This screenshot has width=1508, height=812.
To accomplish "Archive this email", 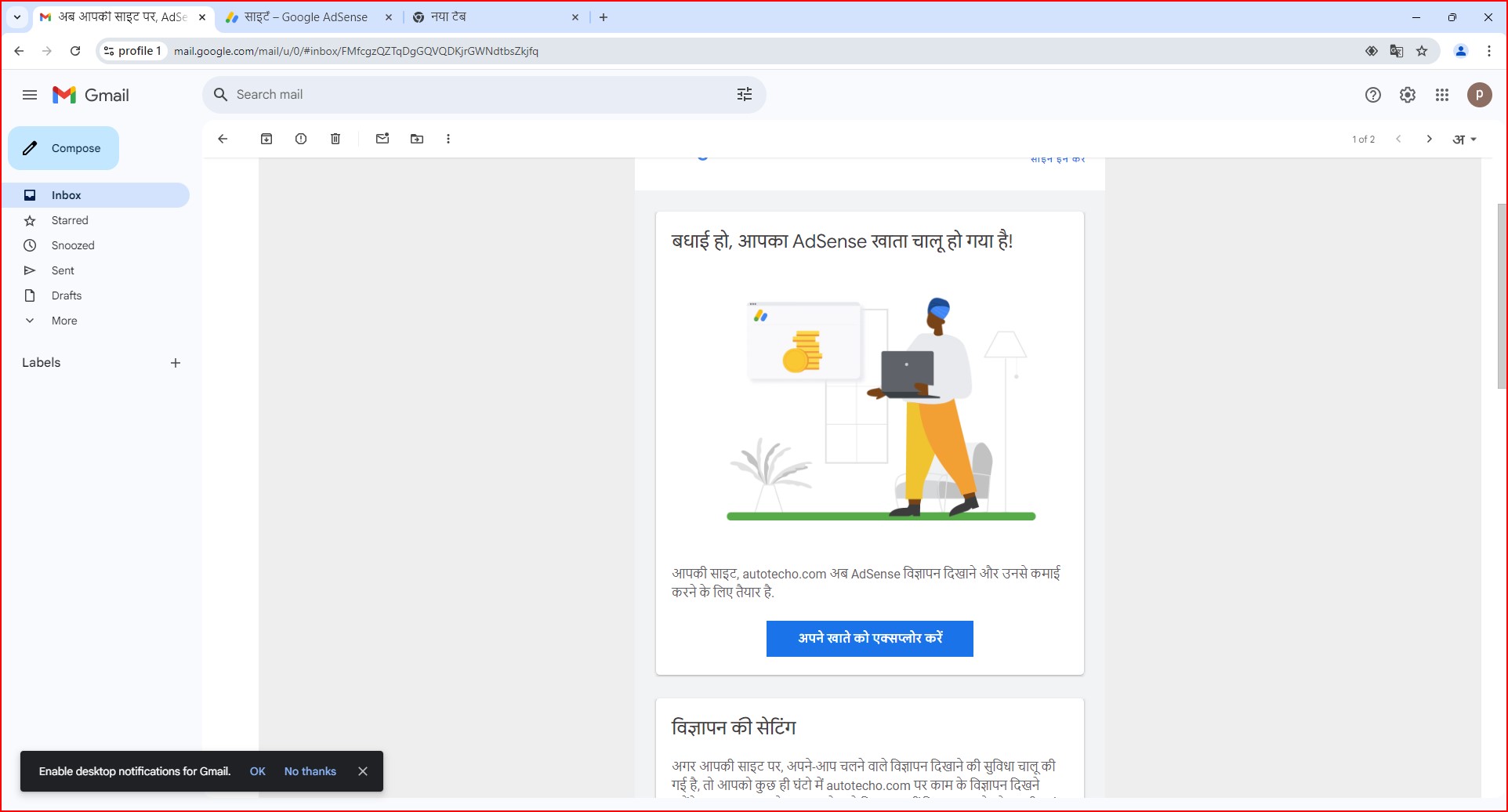I will 266,139.
